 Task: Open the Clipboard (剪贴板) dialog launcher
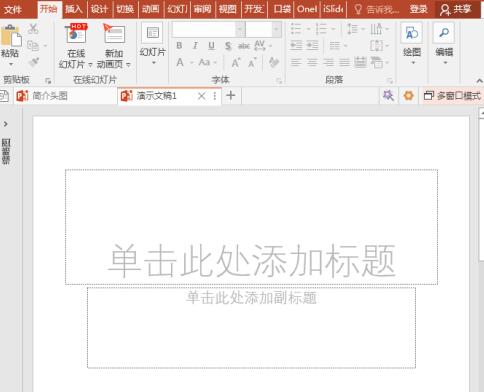tap(48, 81)
